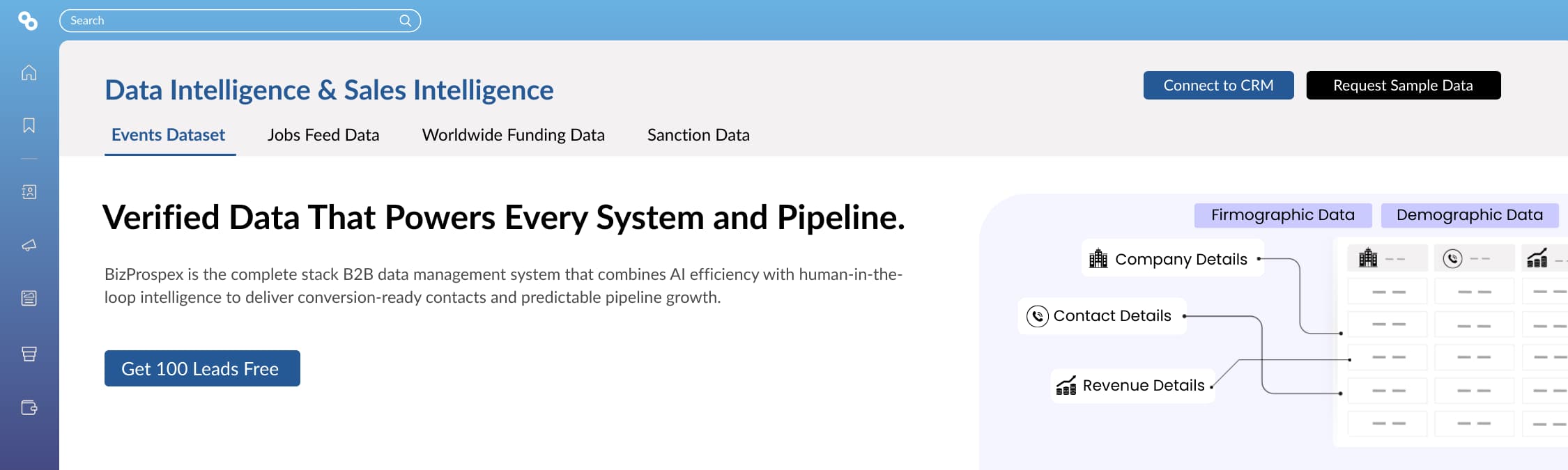Click the Get 100 Leads Free button
This screenshot has width=1568, height=470.
(201, 368)
